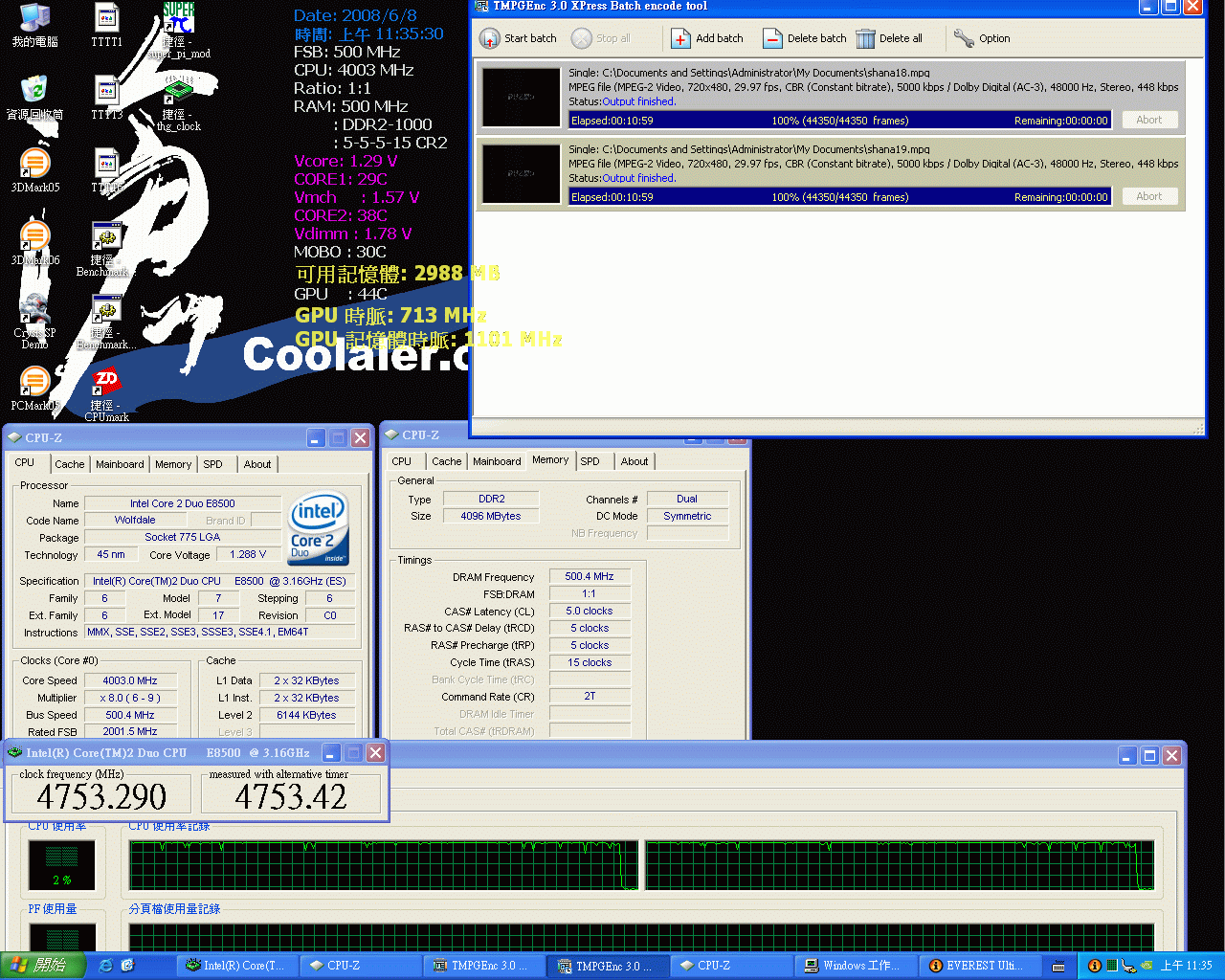Click the clock frequency value 4753.290
This screenshot has width=1225, height=980.
[101, 796]
